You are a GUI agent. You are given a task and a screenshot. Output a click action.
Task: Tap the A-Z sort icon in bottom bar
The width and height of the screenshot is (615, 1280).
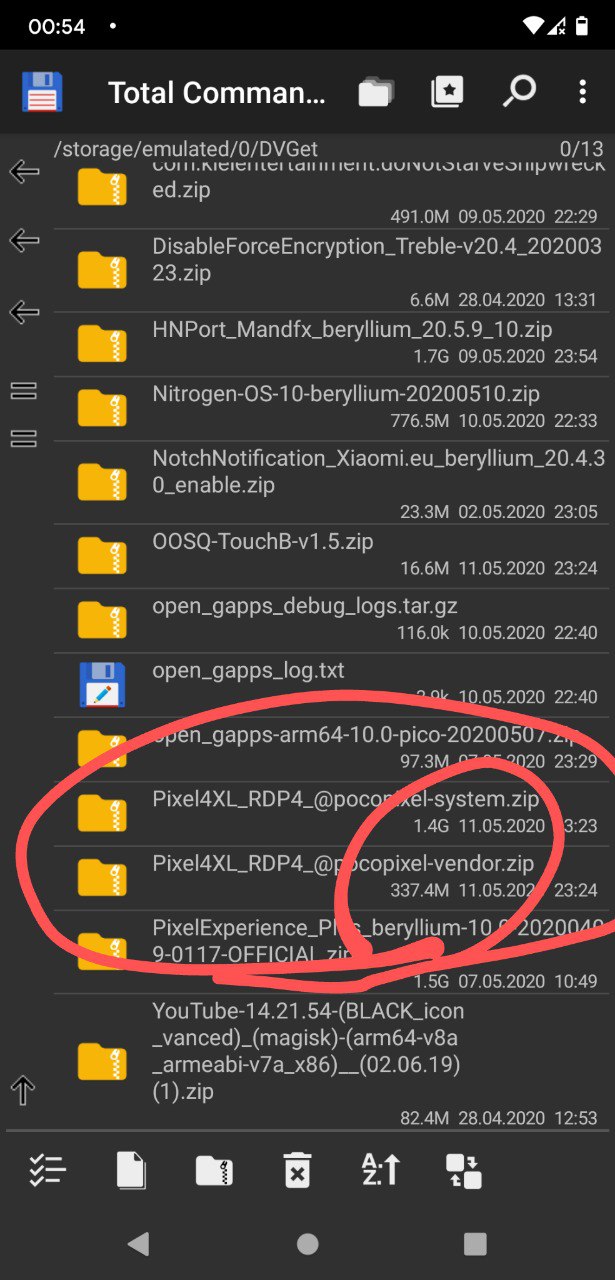coord(380,1170)
